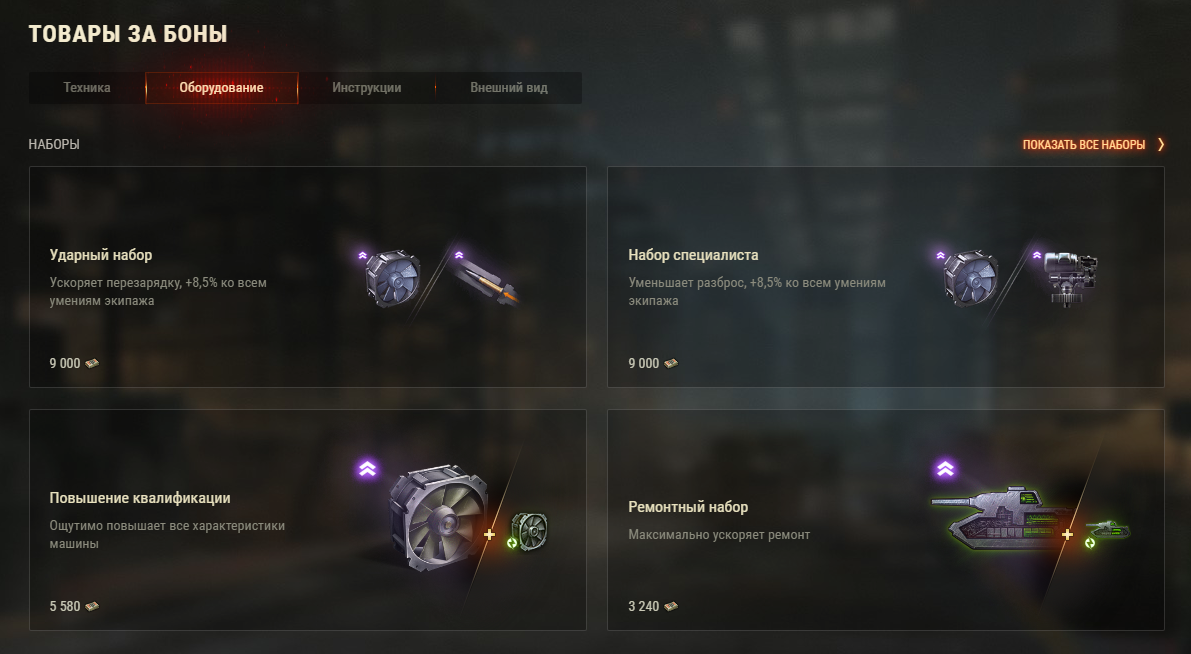Go to the Внешний вид tab
Viewport: 1191px width, 654px height.
pos(509,87)
